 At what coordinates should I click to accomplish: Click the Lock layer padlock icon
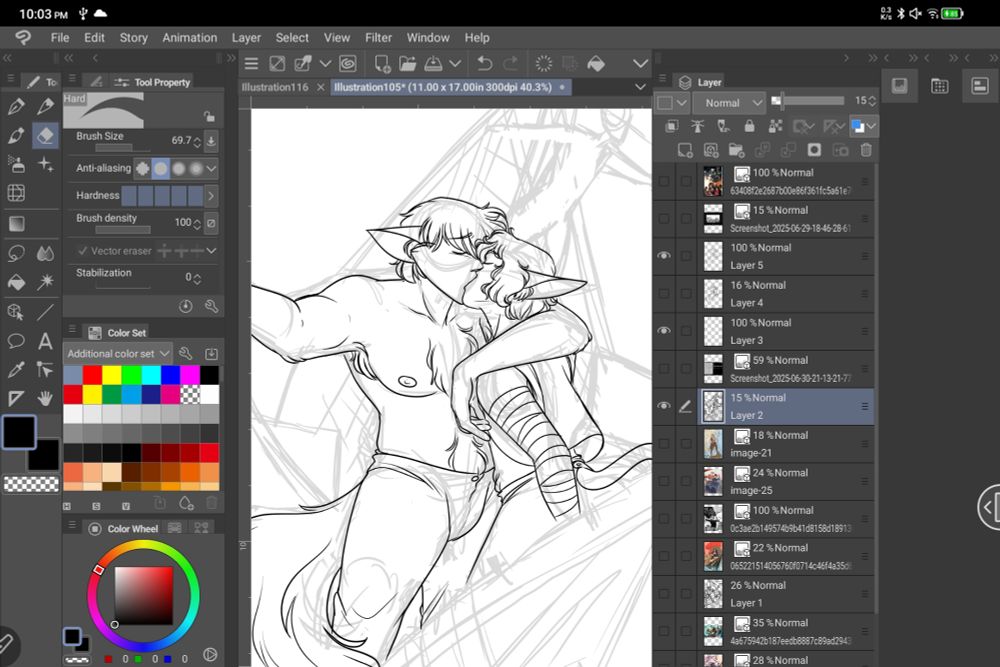click(749, 126)
